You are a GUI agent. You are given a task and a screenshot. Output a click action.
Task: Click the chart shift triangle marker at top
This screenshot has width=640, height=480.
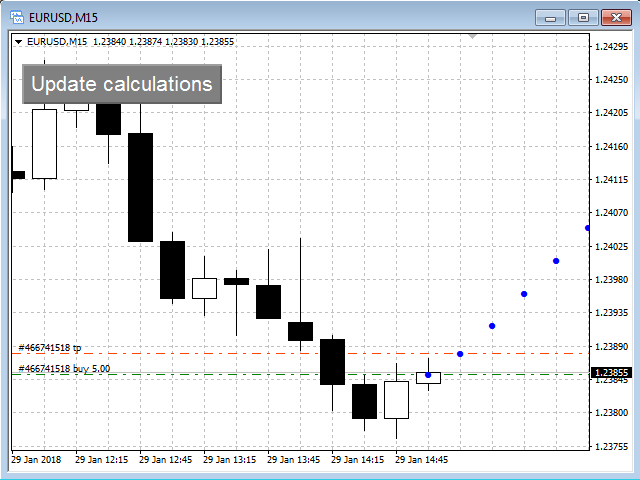pyautogui.click(x=472, y=37)
